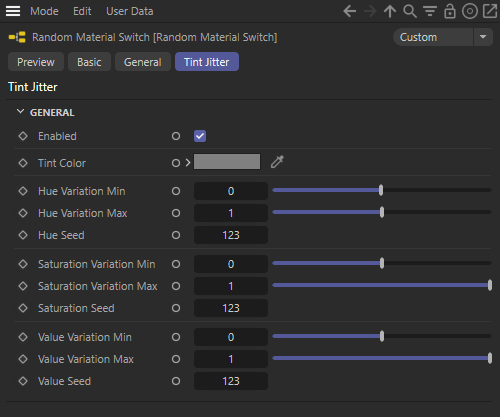The height and width of the screenshot is (417, 500).
Task: Open the search magnifier icon
Action: (410, 11)
